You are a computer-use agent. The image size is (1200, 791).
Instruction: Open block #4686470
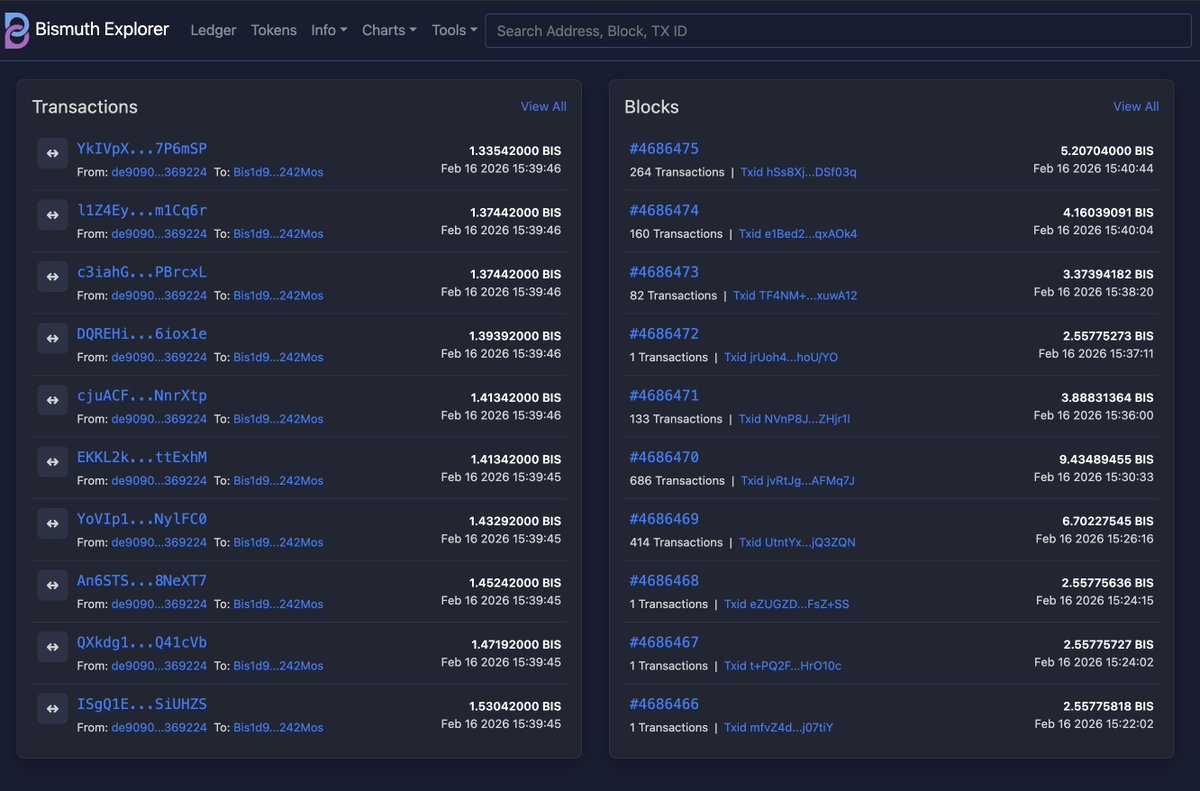(x=664, y=457)
